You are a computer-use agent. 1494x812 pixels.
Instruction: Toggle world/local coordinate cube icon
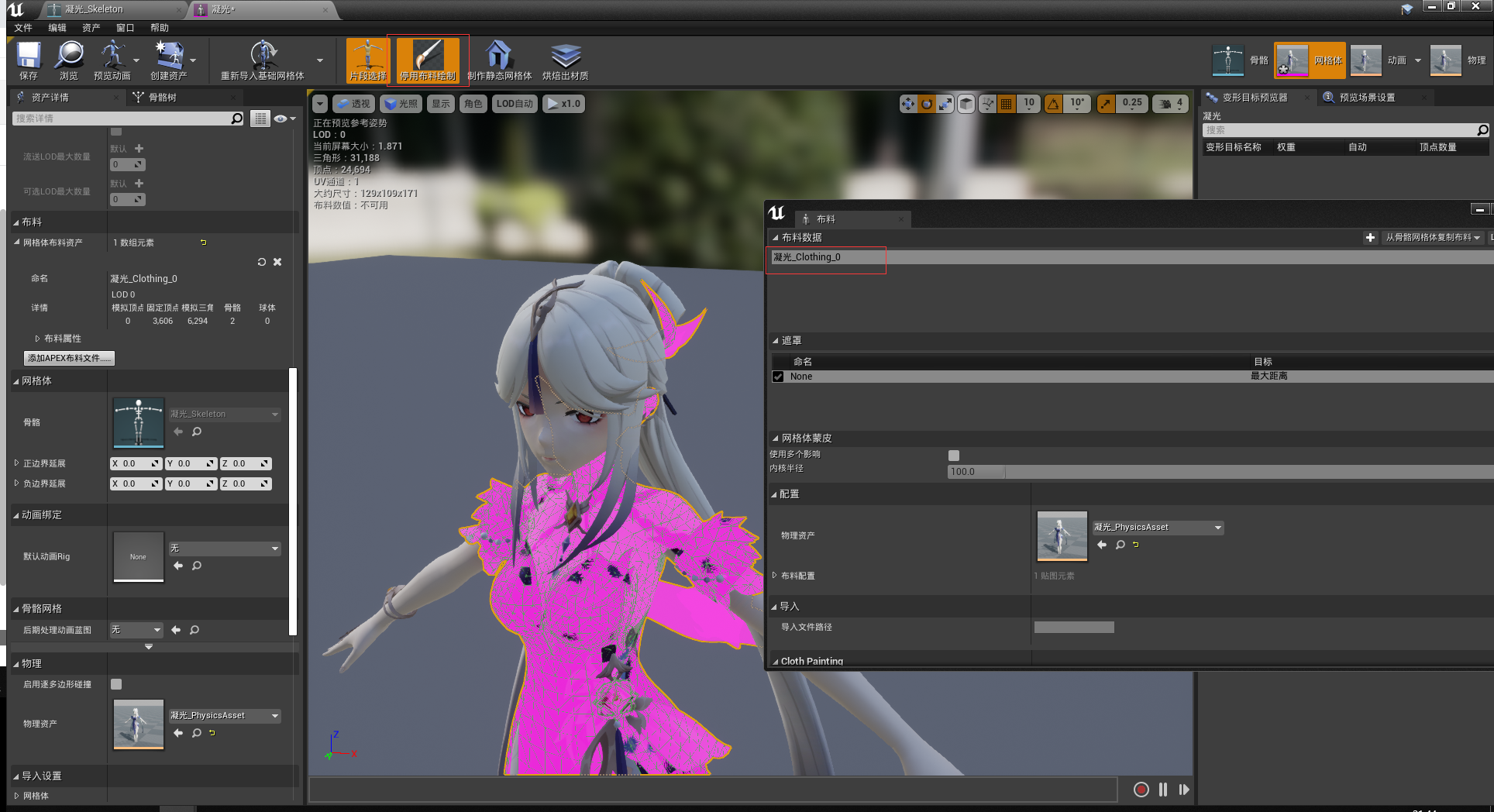[966, 104]
